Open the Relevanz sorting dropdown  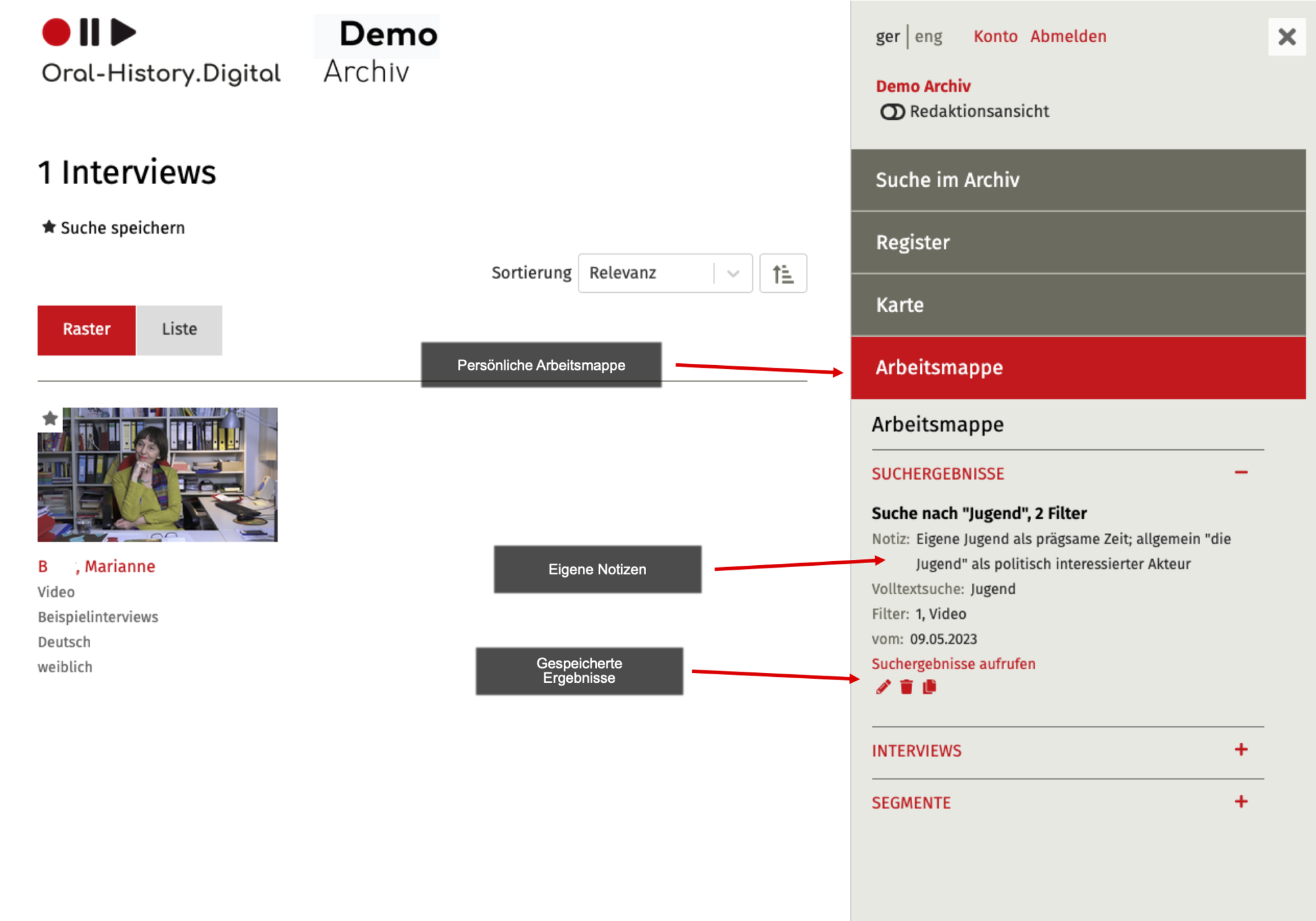click(665, 273)
